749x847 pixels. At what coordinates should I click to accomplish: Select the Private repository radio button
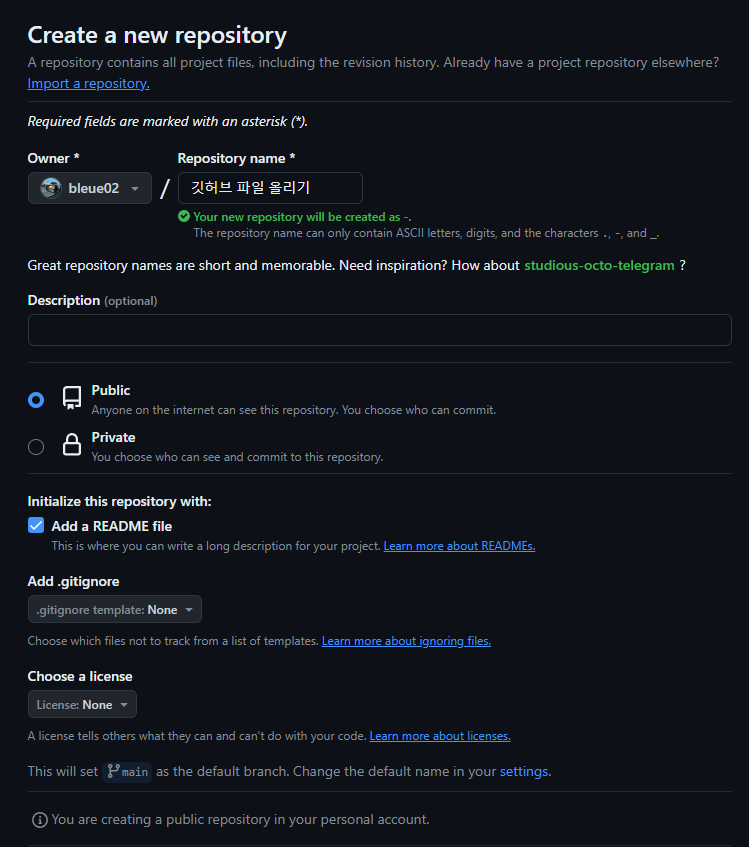36,446
